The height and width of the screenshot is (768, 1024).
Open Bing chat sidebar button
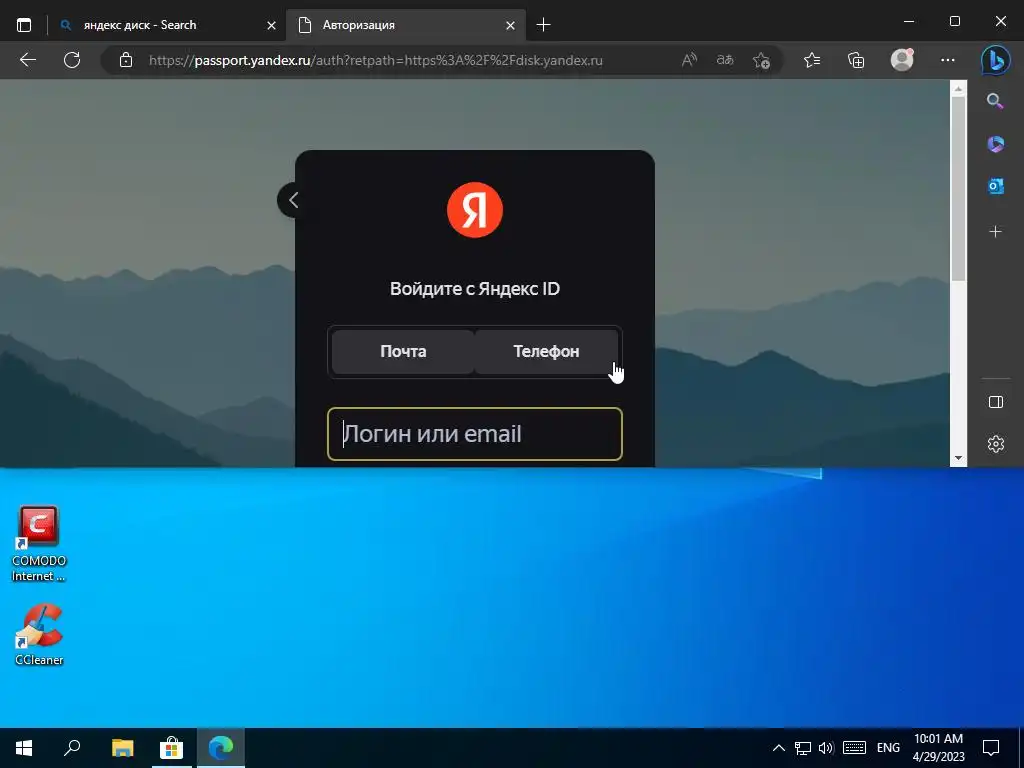point(996,60)
